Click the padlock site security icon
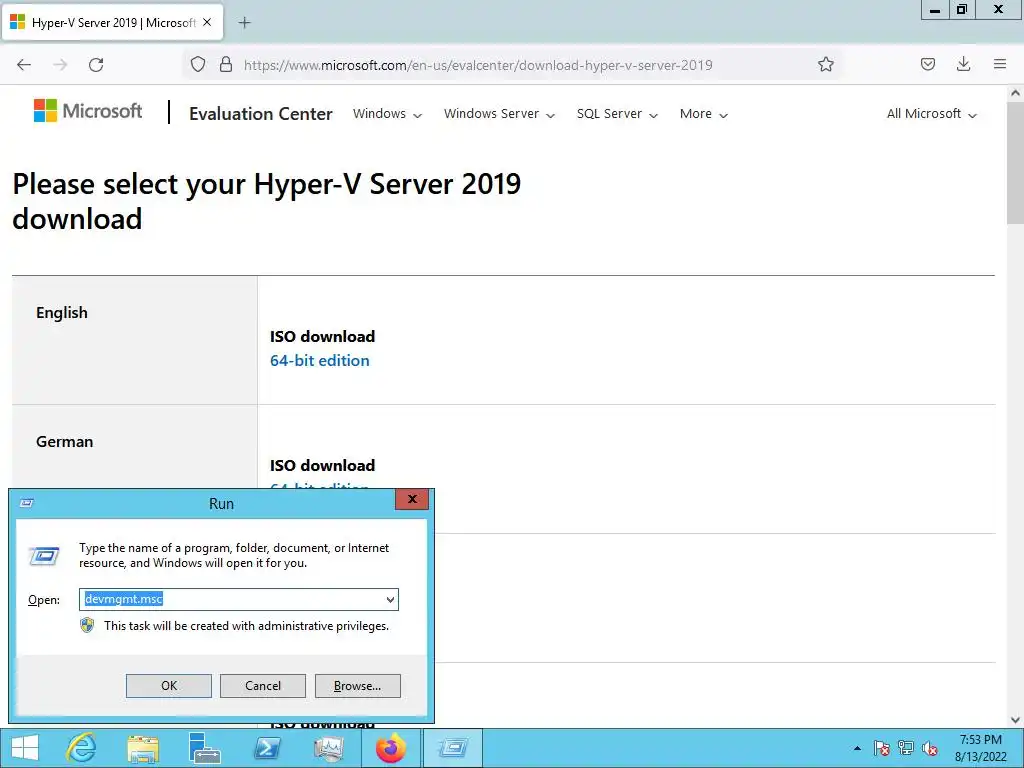1024x768 pixels. tap(226, 65)
